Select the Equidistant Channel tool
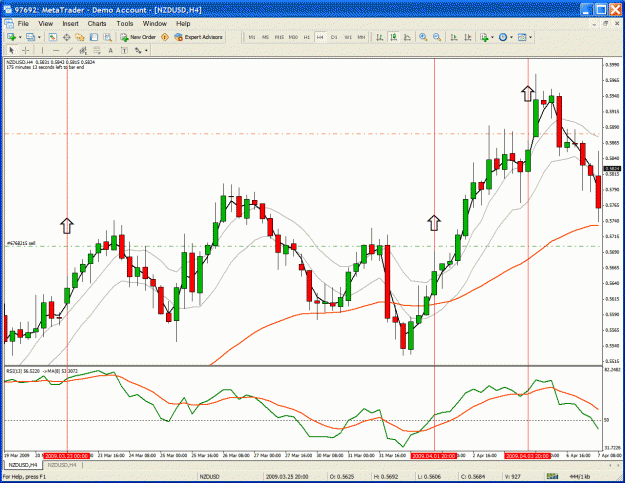This screenshot has height=483, width=625. [83, 50]
